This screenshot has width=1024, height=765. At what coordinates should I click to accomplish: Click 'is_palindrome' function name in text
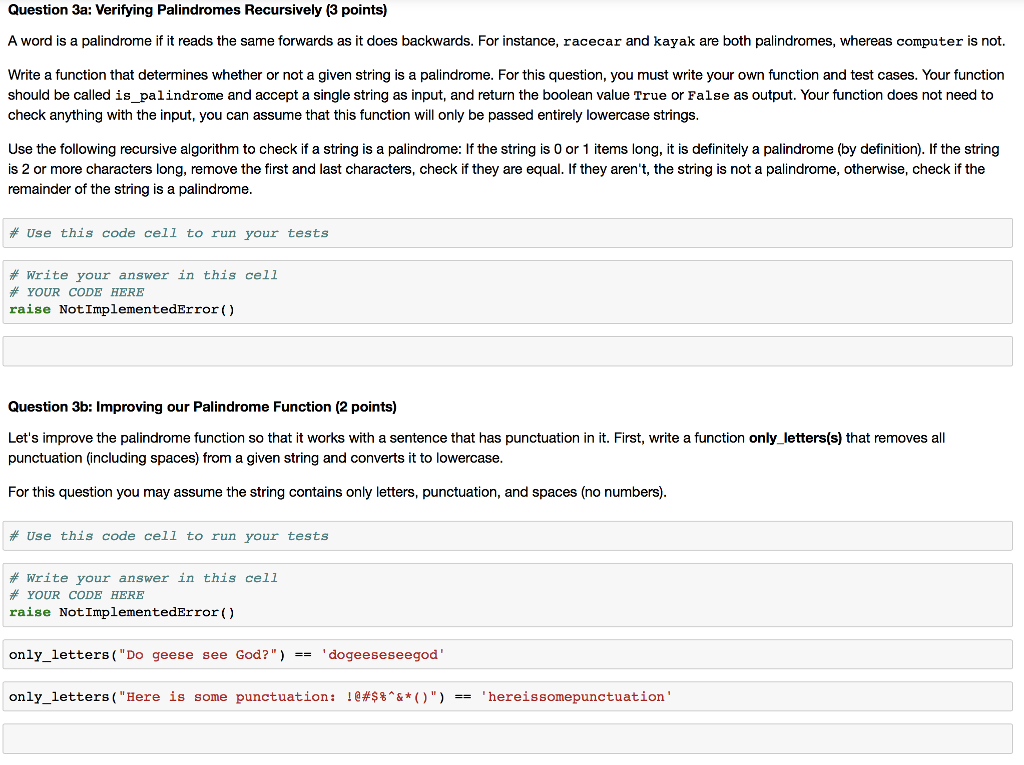[x=169, y=95]
